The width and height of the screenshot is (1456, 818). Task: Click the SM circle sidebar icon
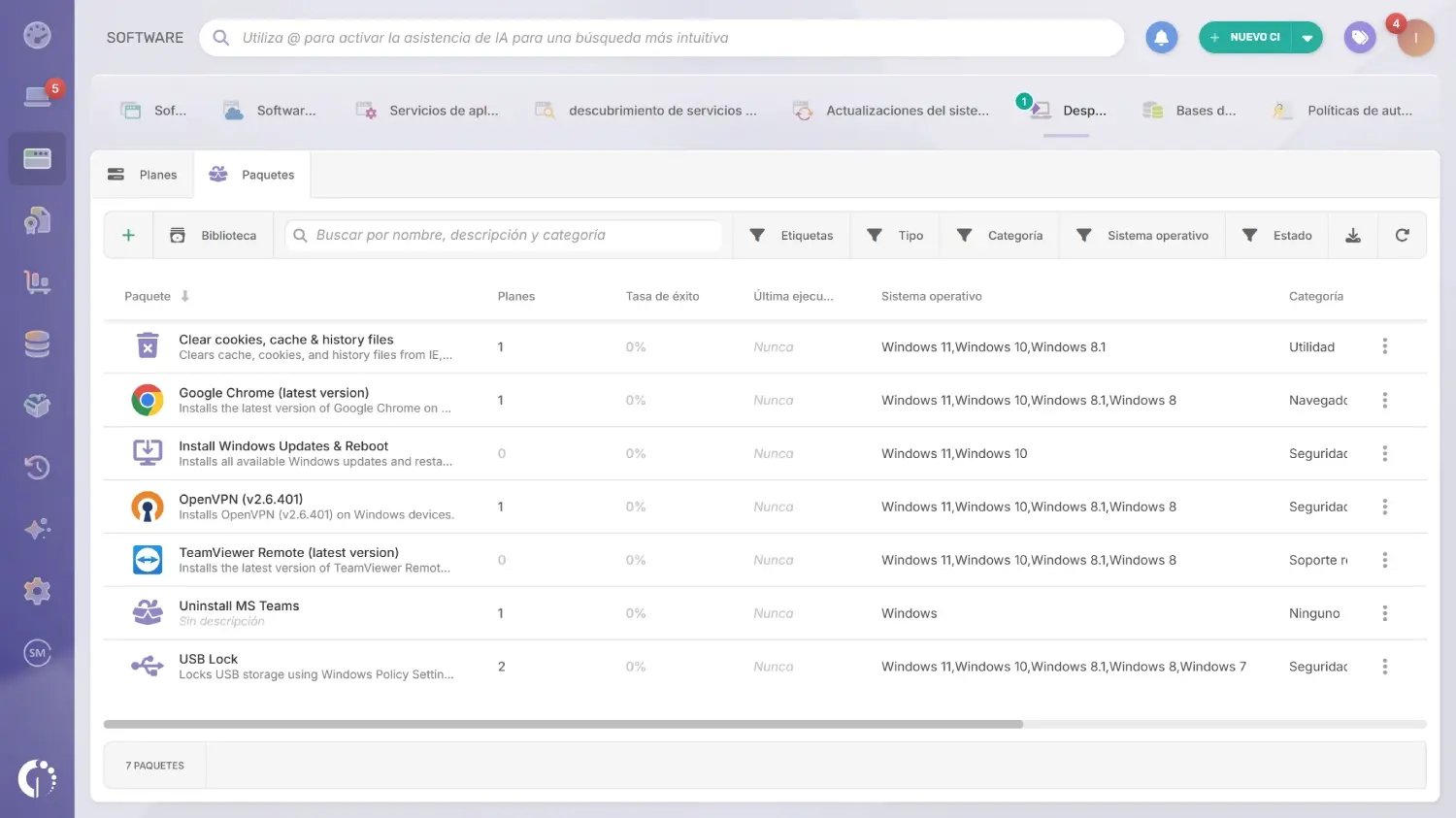[37, 653]
